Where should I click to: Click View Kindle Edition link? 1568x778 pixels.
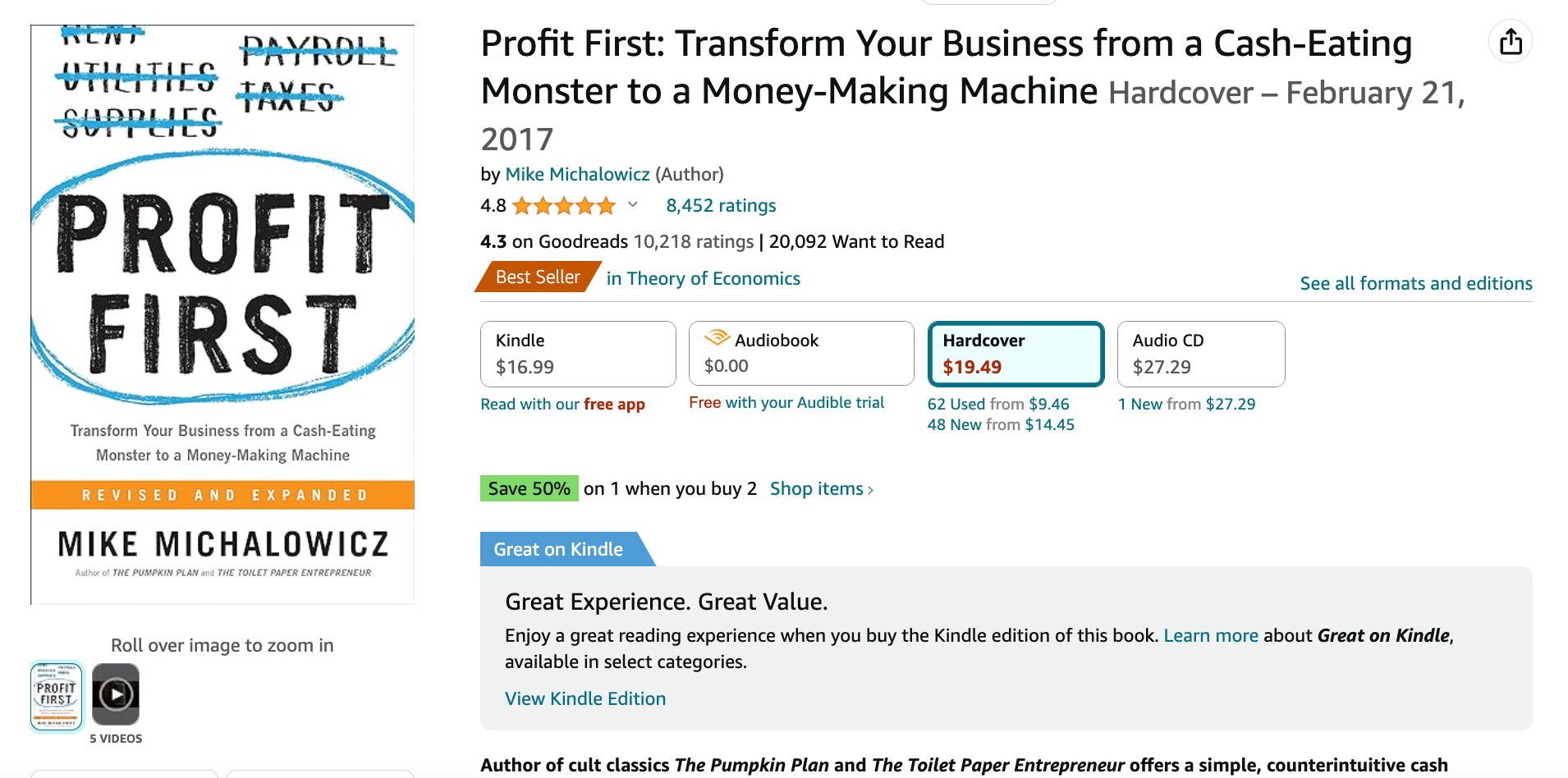(585, 698)
